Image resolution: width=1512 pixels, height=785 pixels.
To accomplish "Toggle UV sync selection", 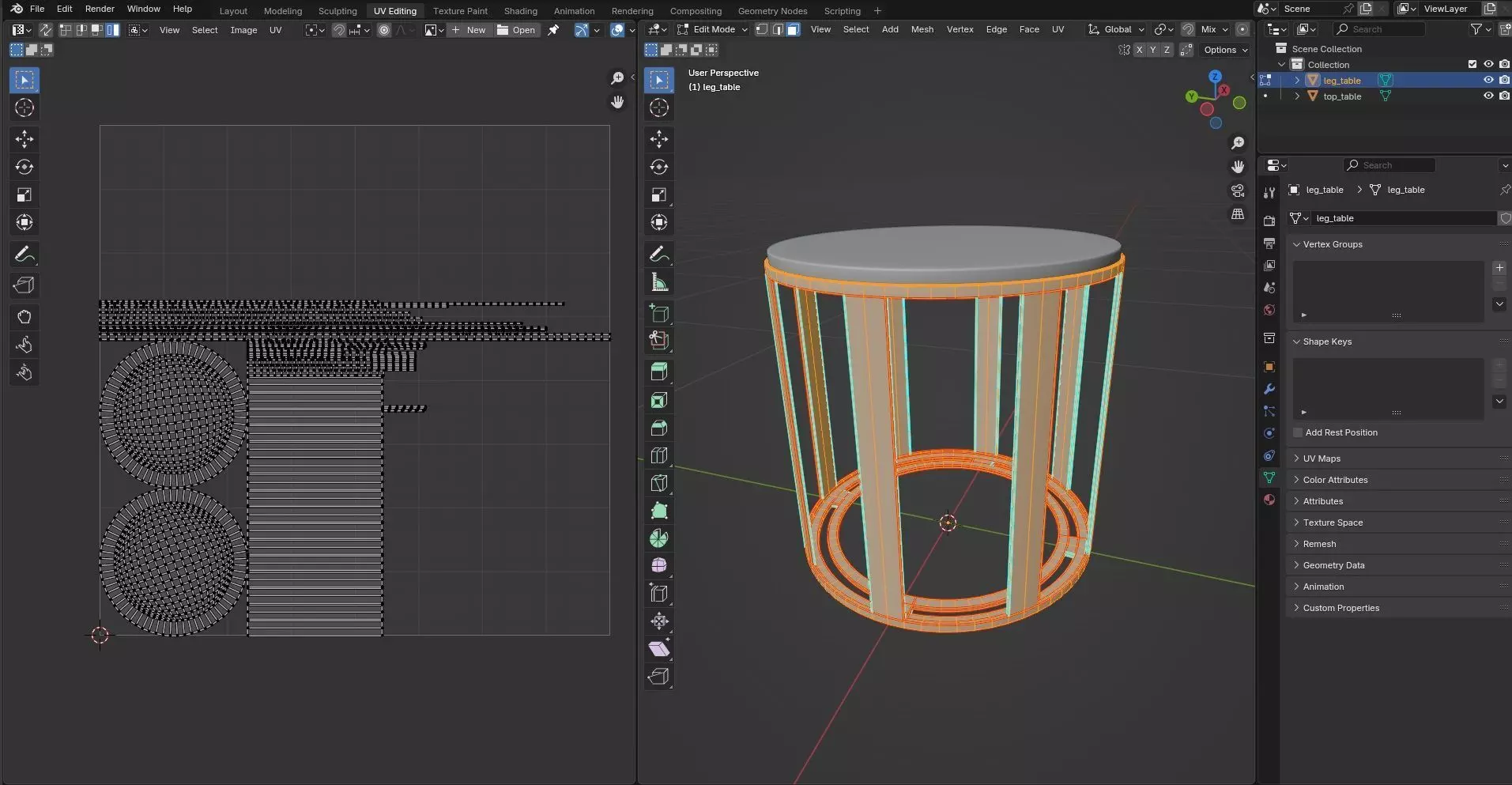I will (45, 30).
